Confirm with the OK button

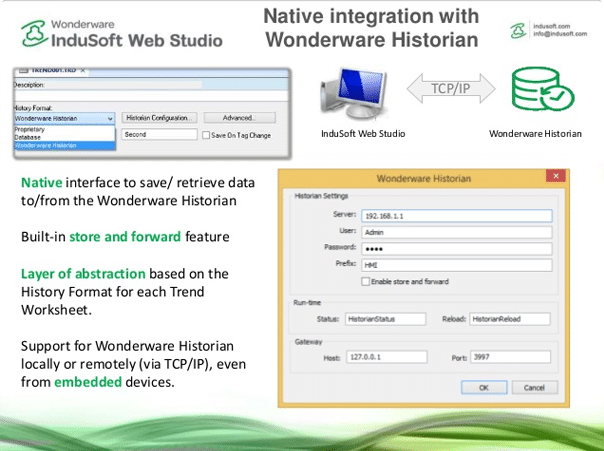click(484, 388)
